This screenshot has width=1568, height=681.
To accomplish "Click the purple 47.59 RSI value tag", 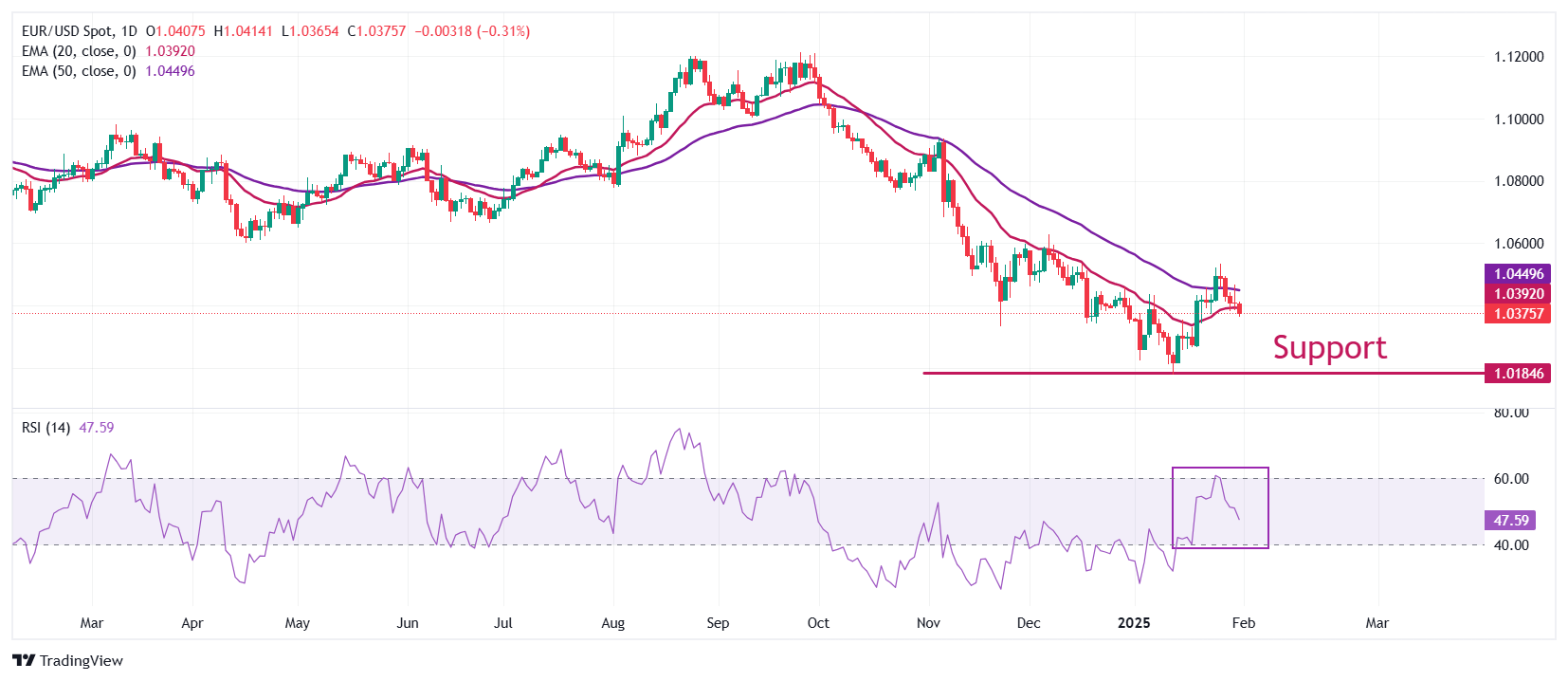I will pyautogui.click(x=1510, y=521).
